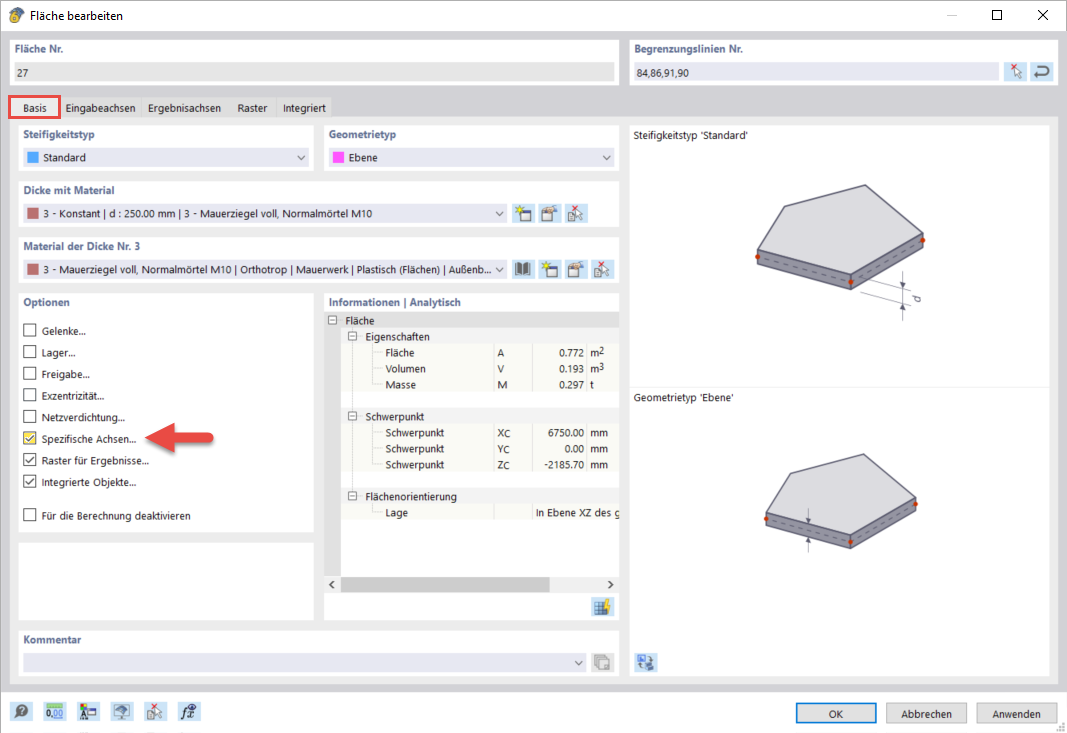The width and height of the screenshot is (1067, 733).
Task: Collapse the Schwerpunkt tree section
Action: point(352,417)
